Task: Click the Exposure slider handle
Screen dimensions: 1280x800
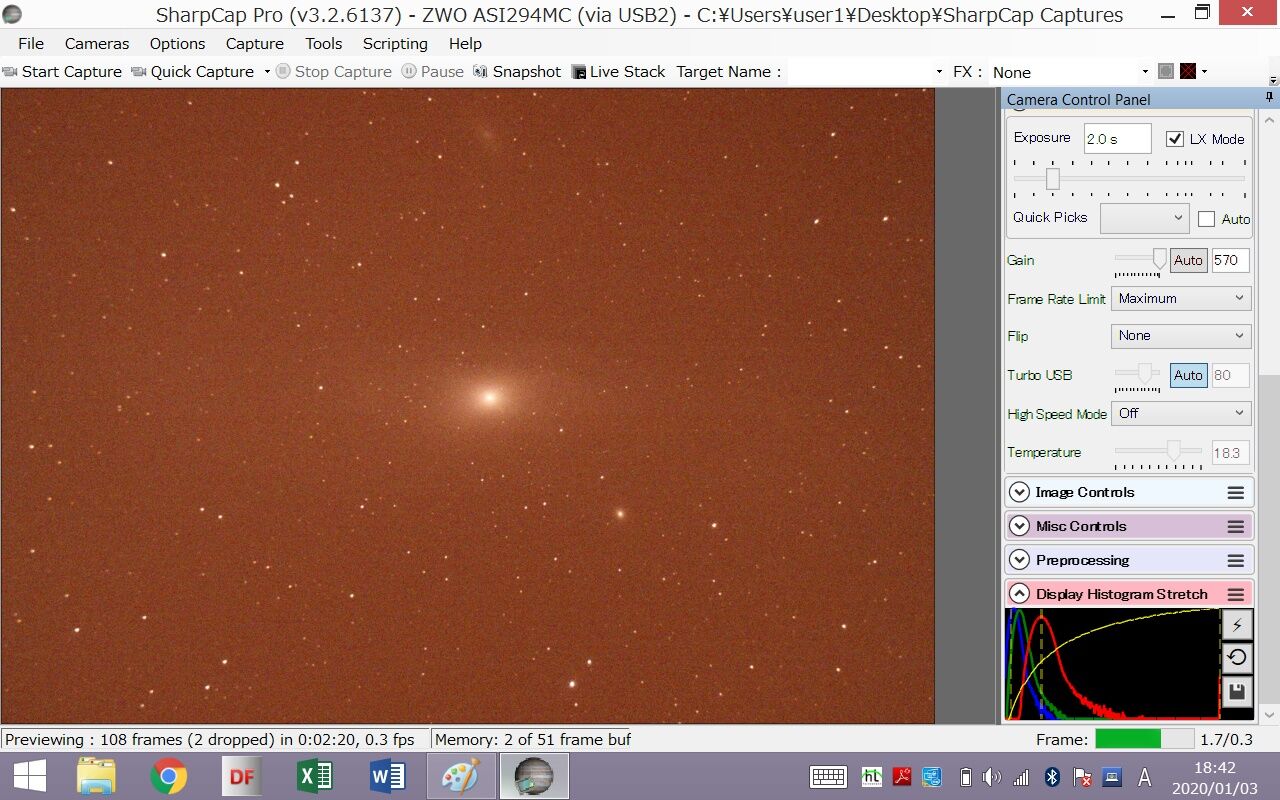Action: [x=1052, y=179]
